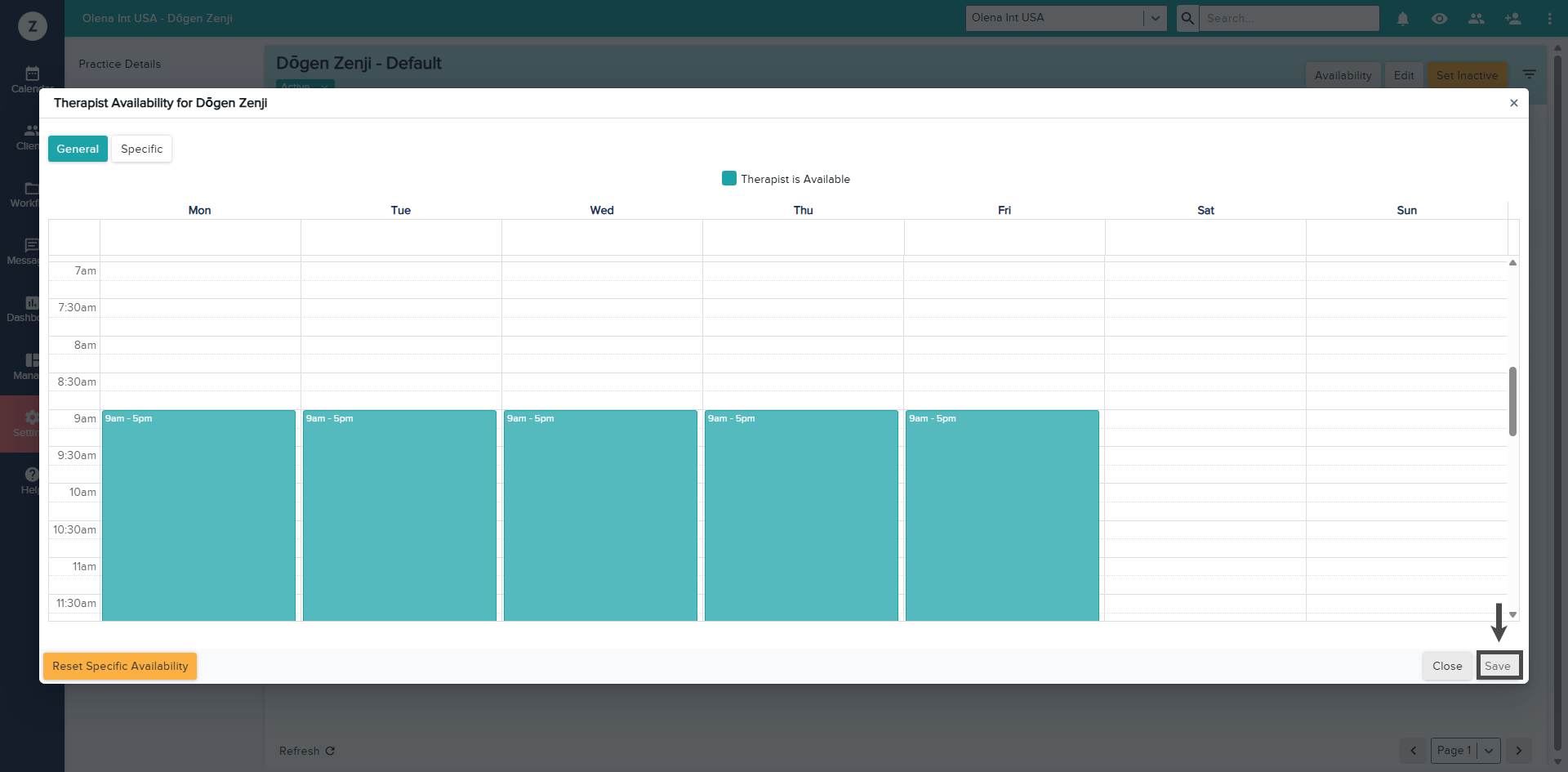This screenshot has height=772, width=1568.
Task: Click the eye visibility icon in header
Action: [1439, 18]
